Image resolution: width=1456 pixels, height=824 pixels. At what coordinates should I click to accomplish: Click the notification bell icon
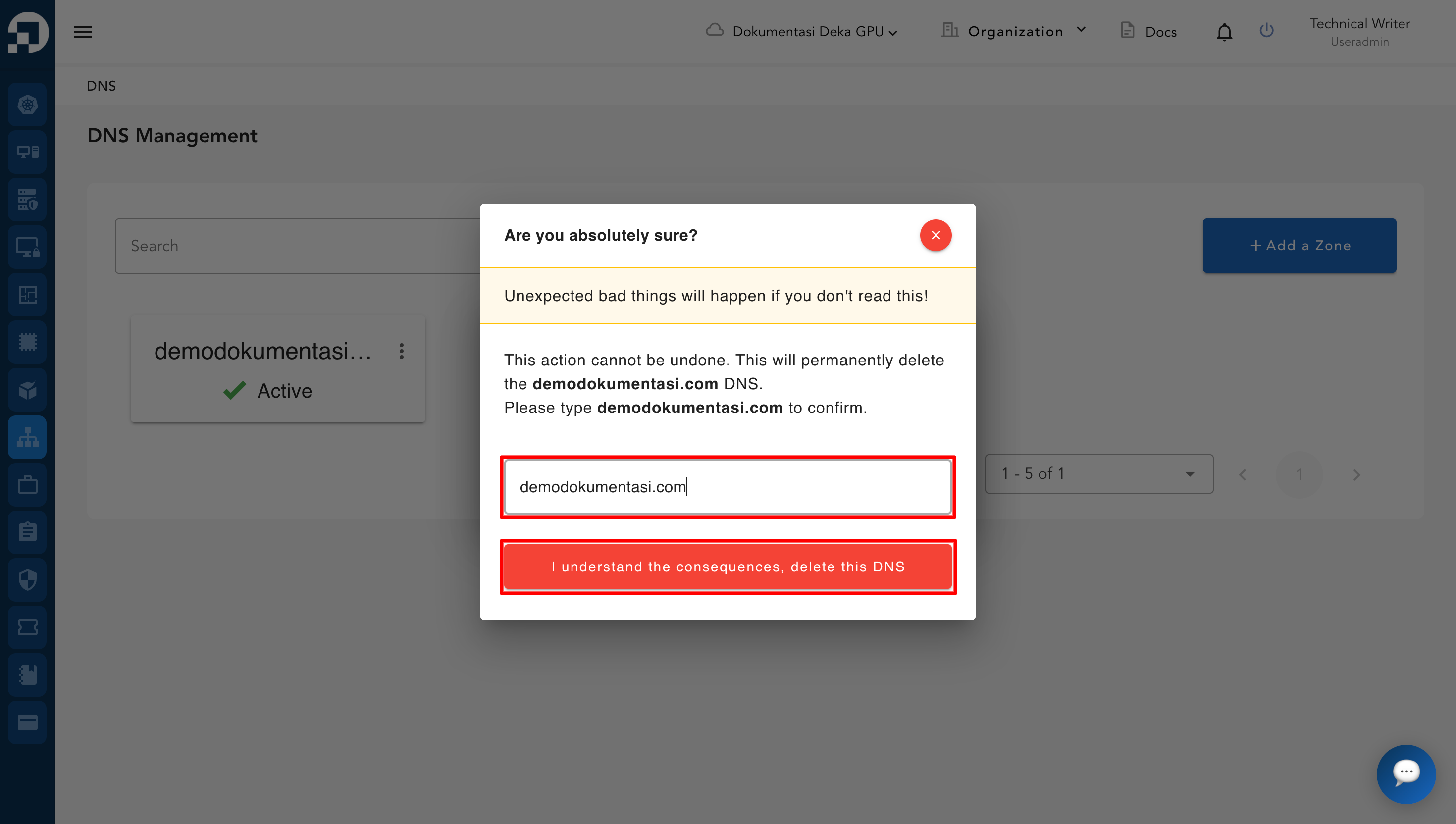click(1224, 32)
